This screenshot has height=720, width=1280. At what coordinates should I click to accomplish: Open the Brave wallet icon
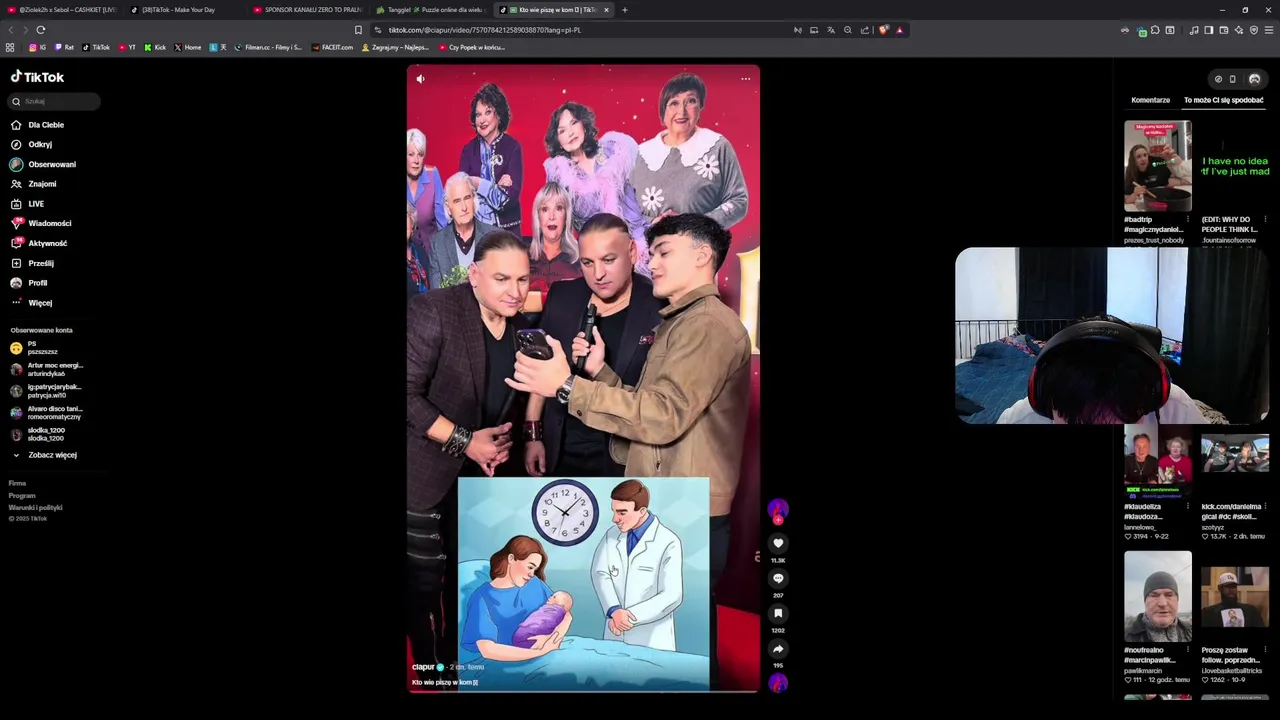tap(1223, 30)
